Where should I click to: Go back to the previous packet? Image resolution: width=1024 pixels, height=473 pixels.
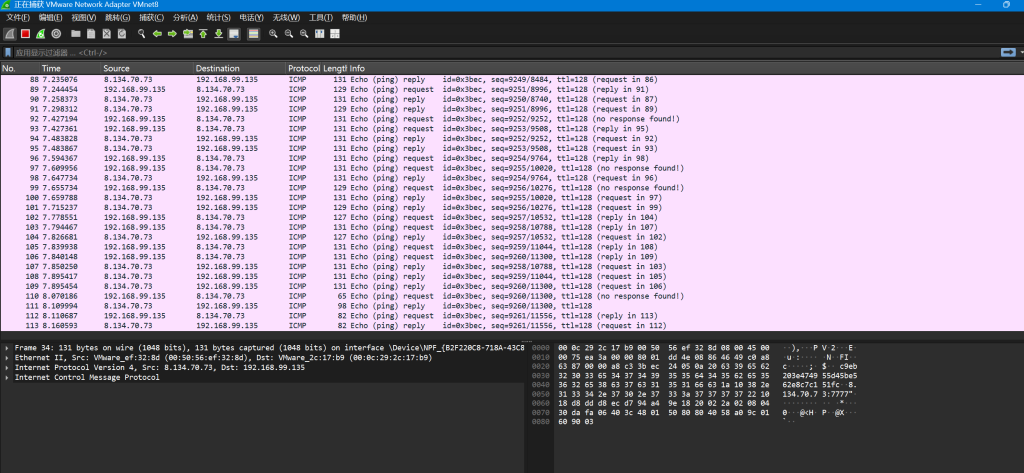[157, 33]
